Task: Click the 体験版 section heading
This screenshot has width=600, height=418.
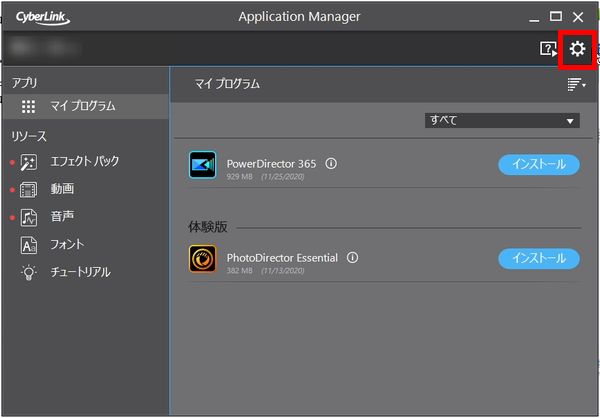Action: tap(208, 227)
